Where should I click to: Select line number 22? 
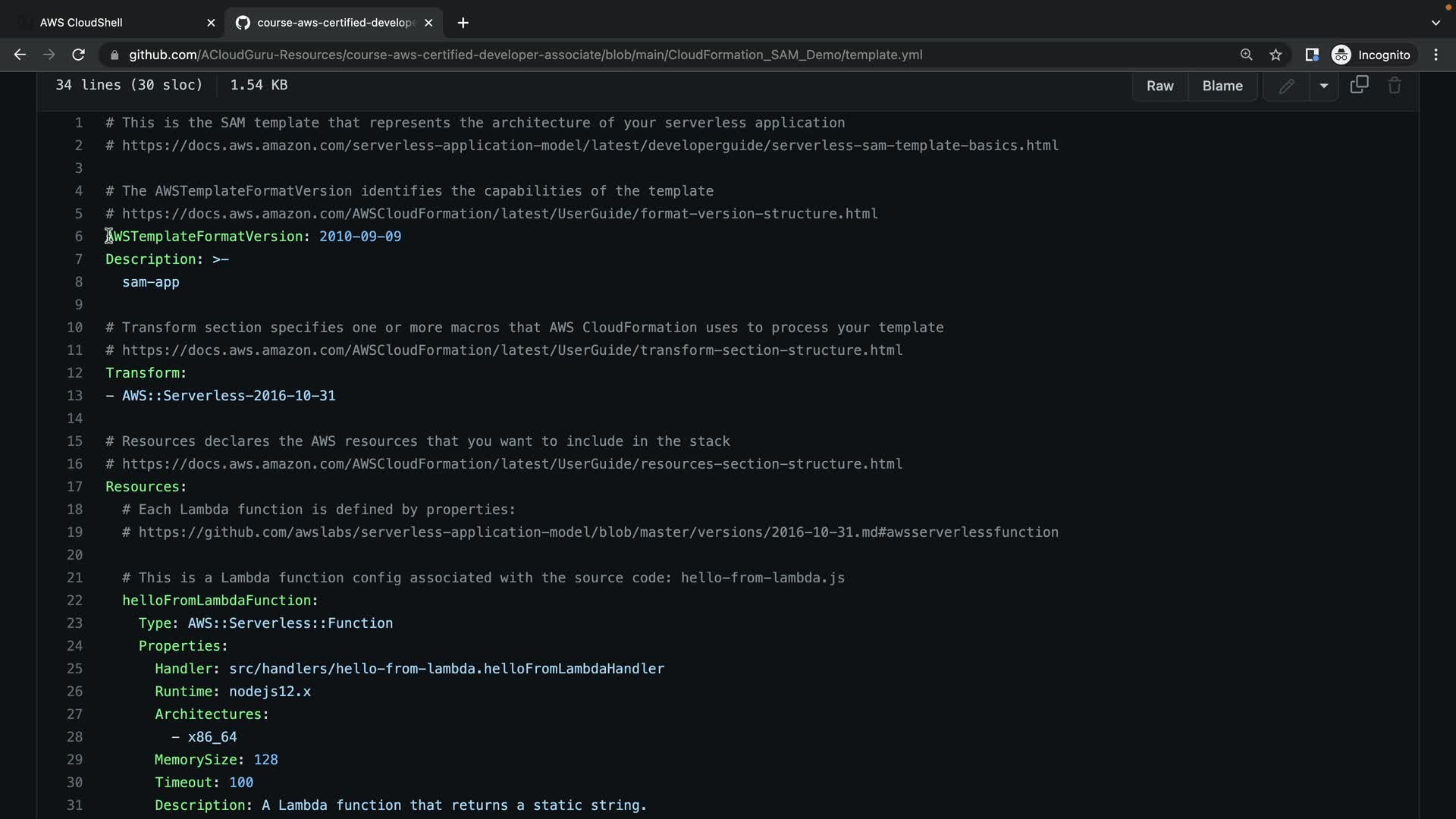74,601
